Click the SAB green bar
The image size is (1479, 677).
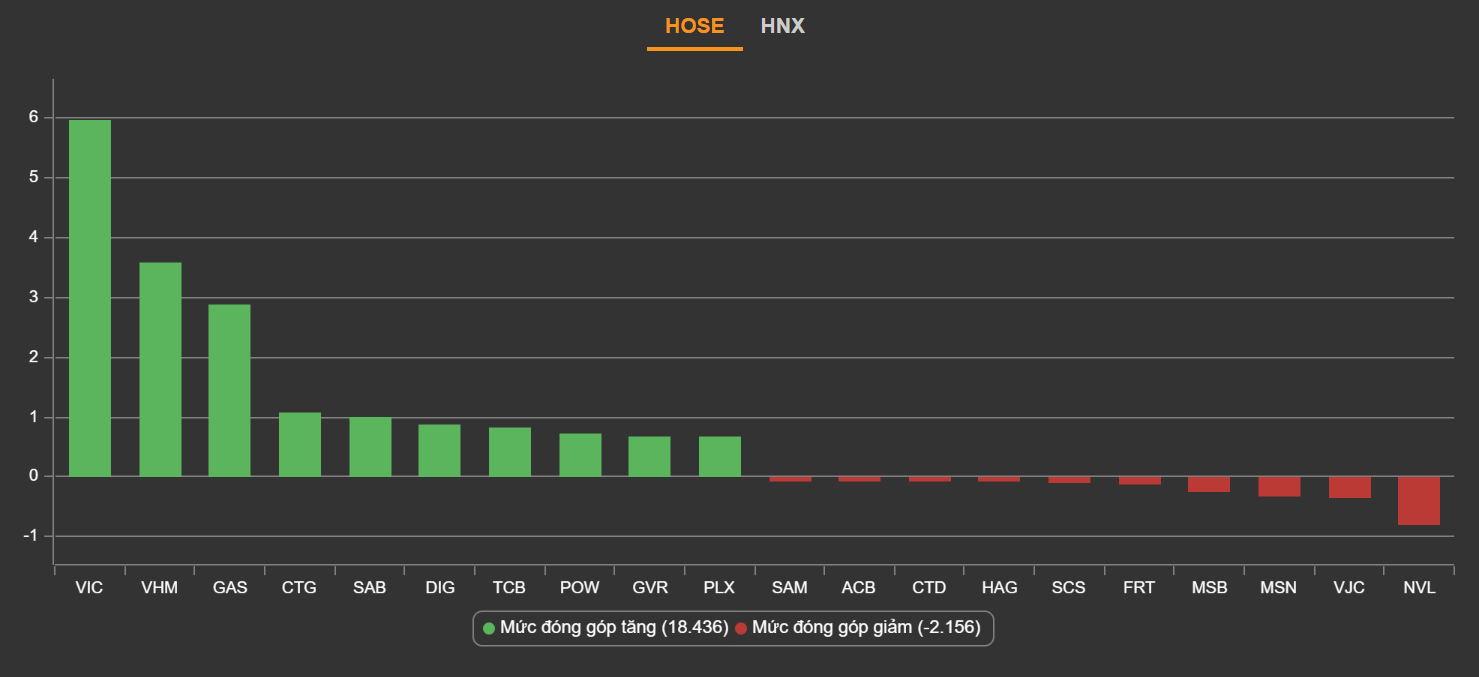pos(370,446)
